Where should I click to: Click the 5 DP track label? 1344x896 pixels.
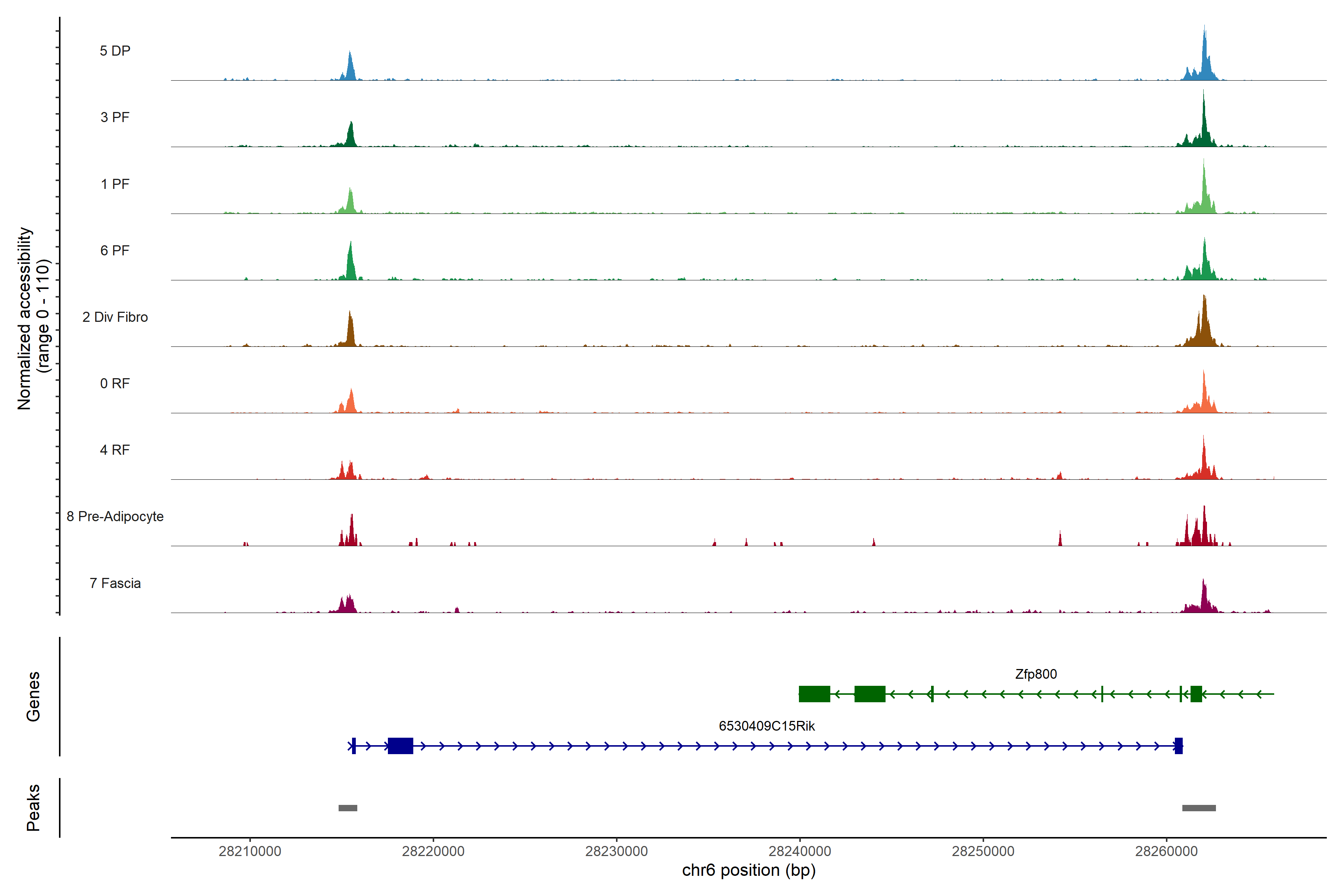[115, 51]
